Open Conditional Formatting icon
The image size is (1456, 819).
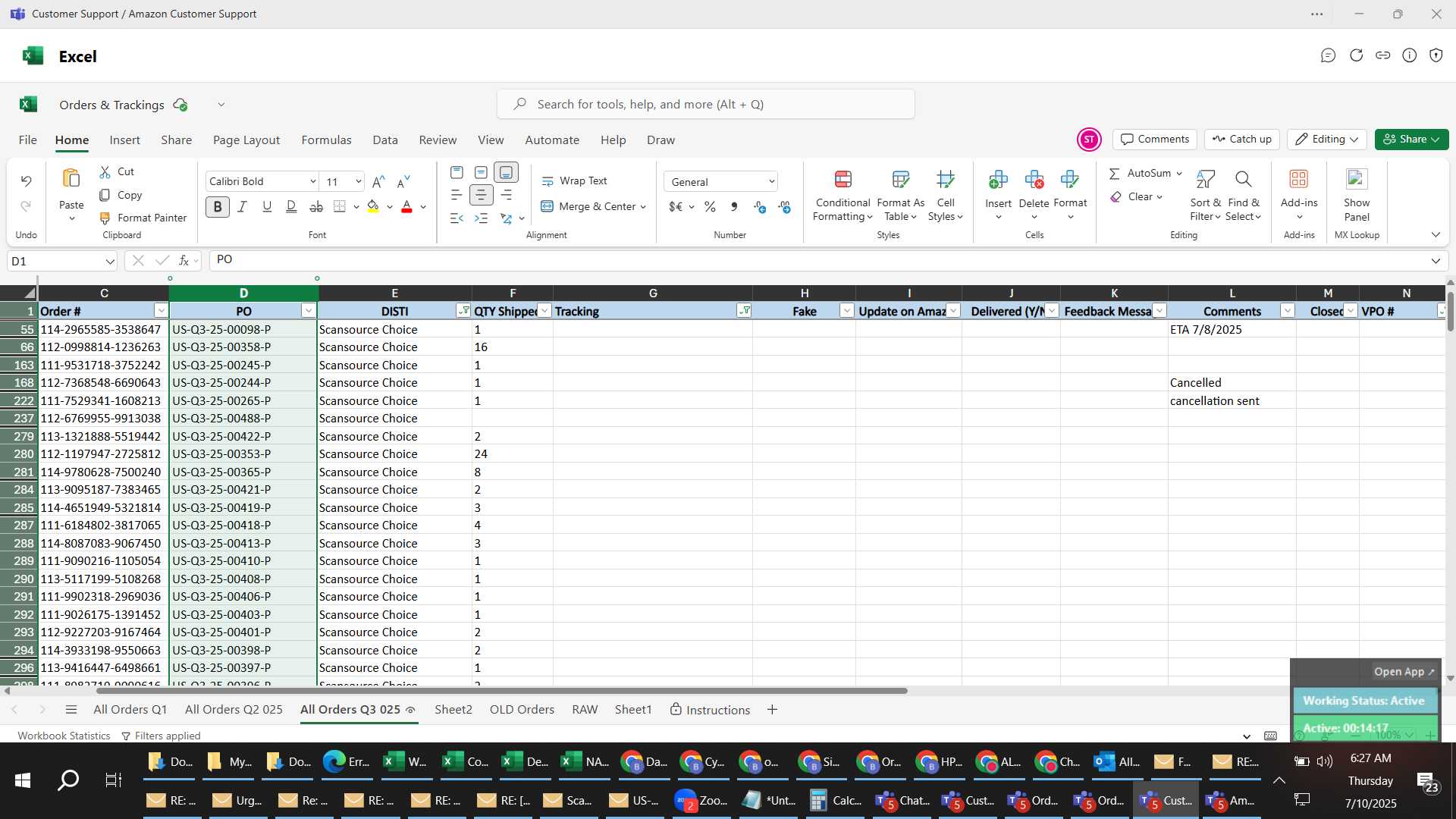[x=843, y=179]
